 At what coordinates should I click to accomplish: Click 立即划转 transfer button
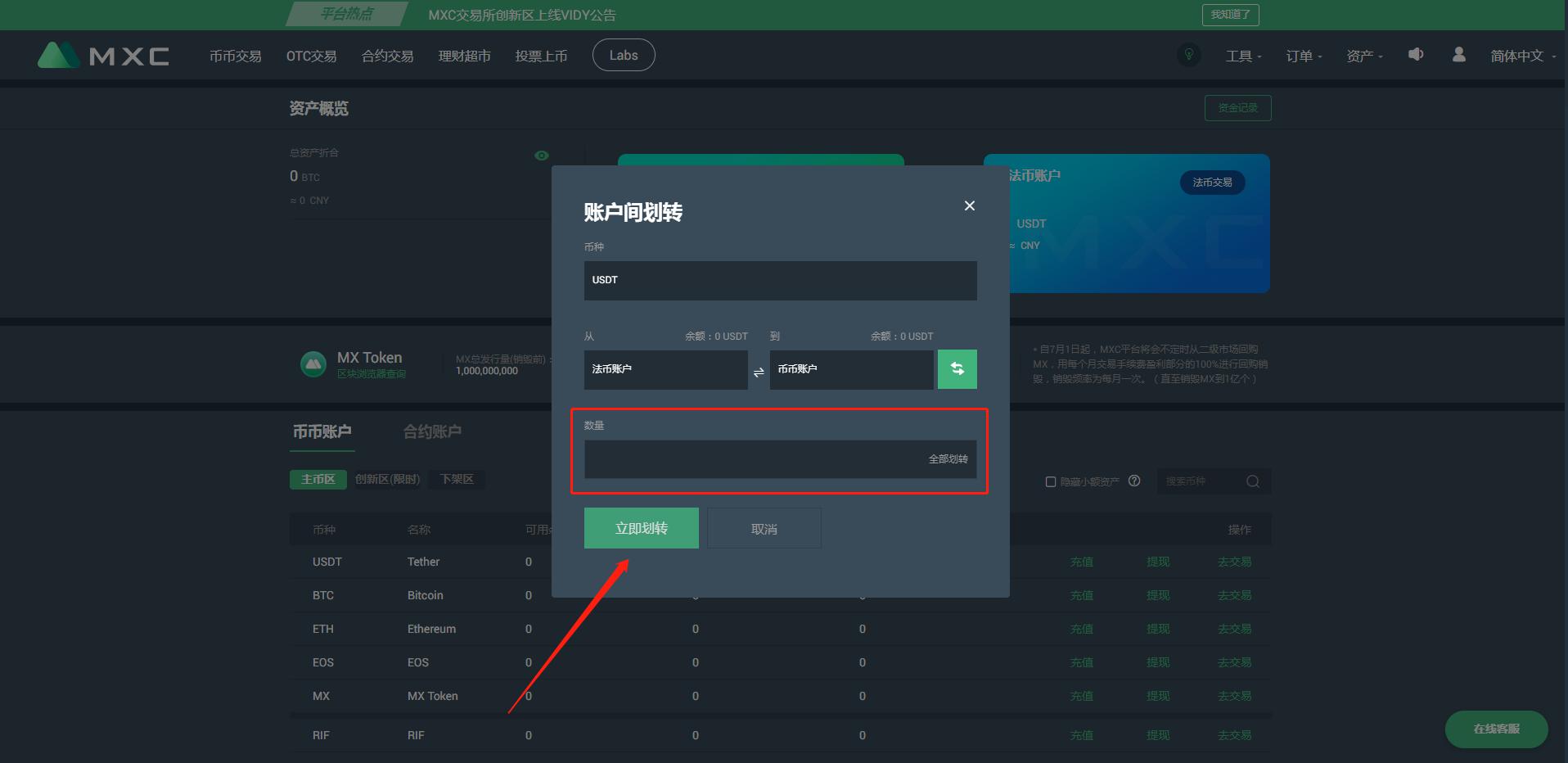(x=641, y=528)
